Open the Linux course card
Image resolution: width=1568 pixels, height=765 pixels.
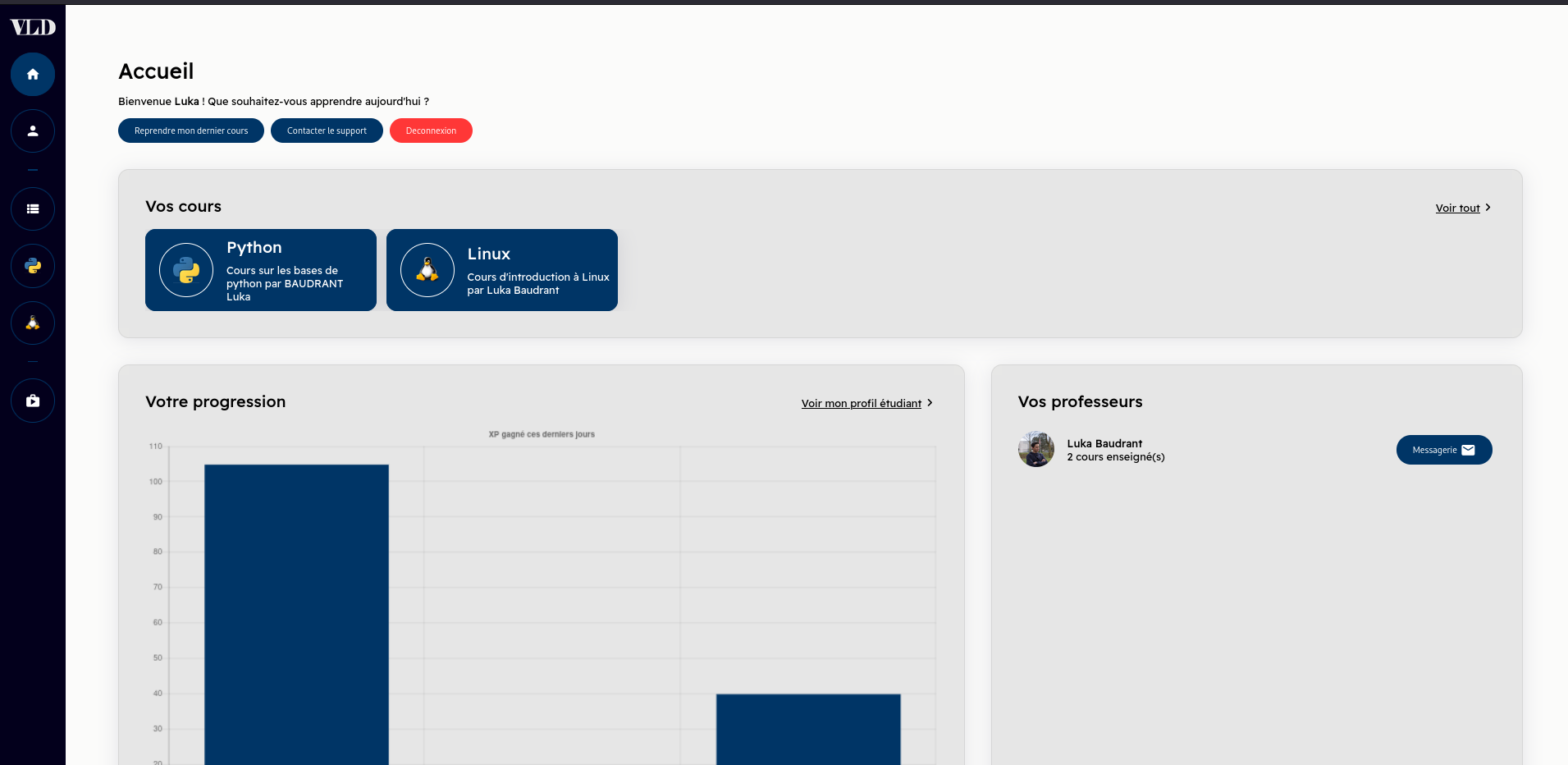click(x=502, y=270)
